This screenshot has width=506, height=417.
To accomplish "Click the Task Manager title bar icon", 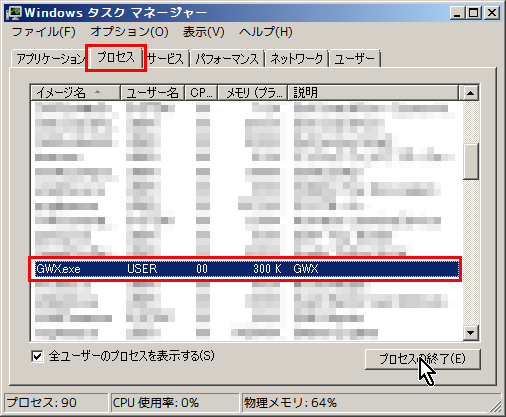I will [x=14, y=13].
